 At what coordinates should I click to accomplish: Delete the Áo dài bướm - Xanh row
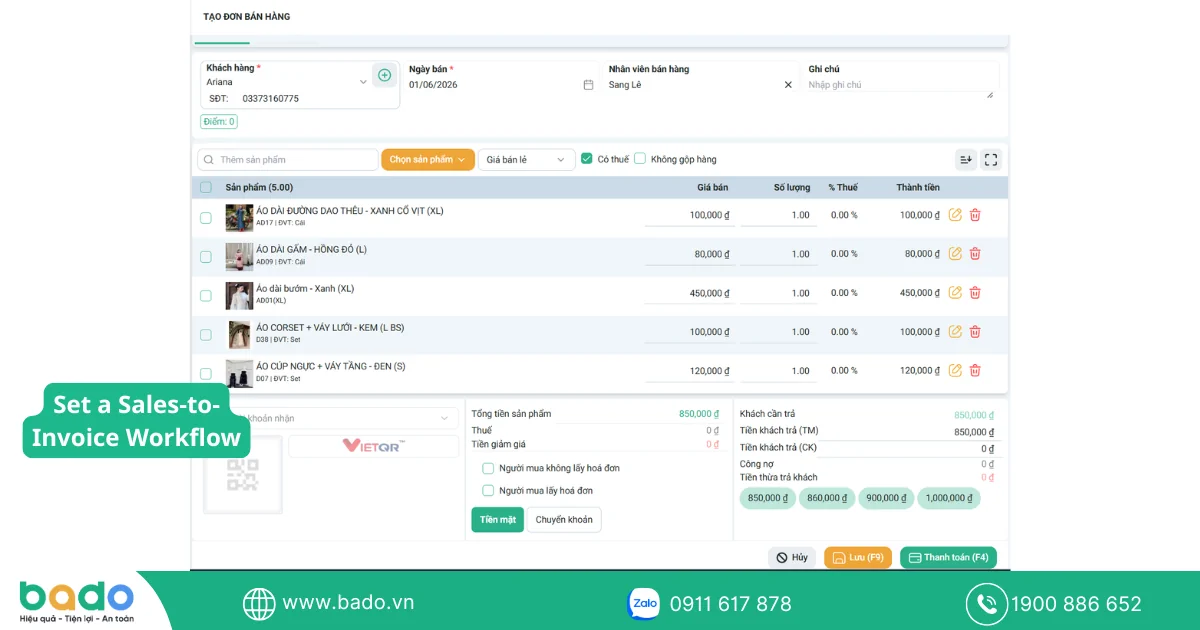point(975,293)
